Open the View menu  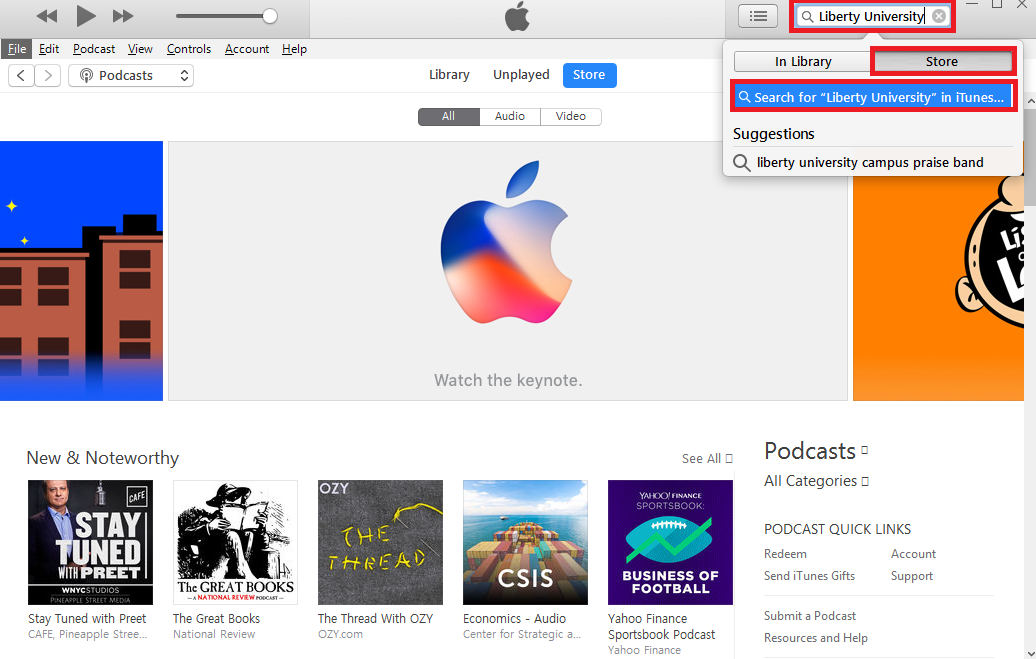tap(140, 49)
